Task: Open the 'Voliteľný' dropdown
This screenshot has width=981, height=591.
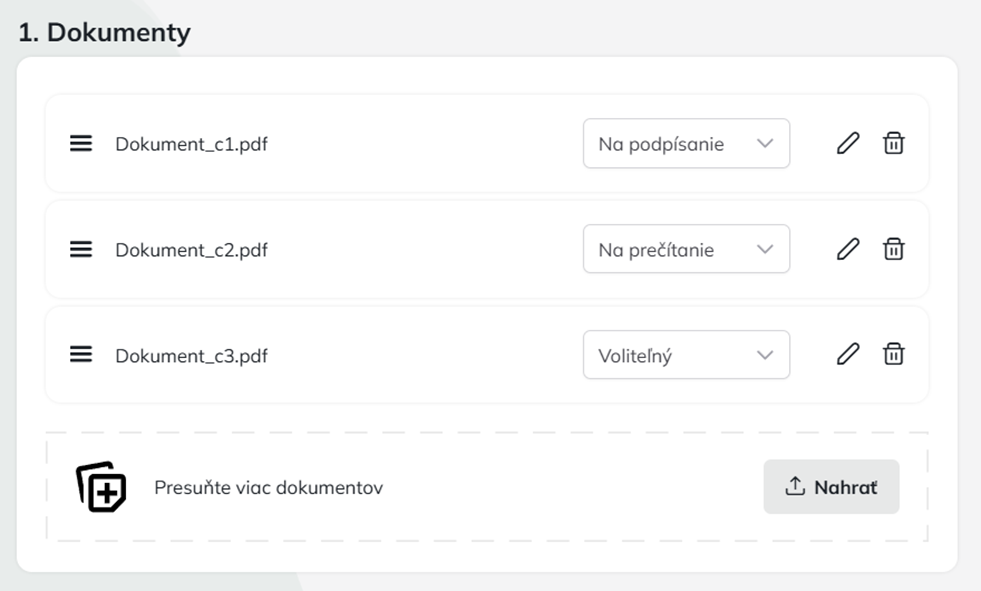Action: 685,355
